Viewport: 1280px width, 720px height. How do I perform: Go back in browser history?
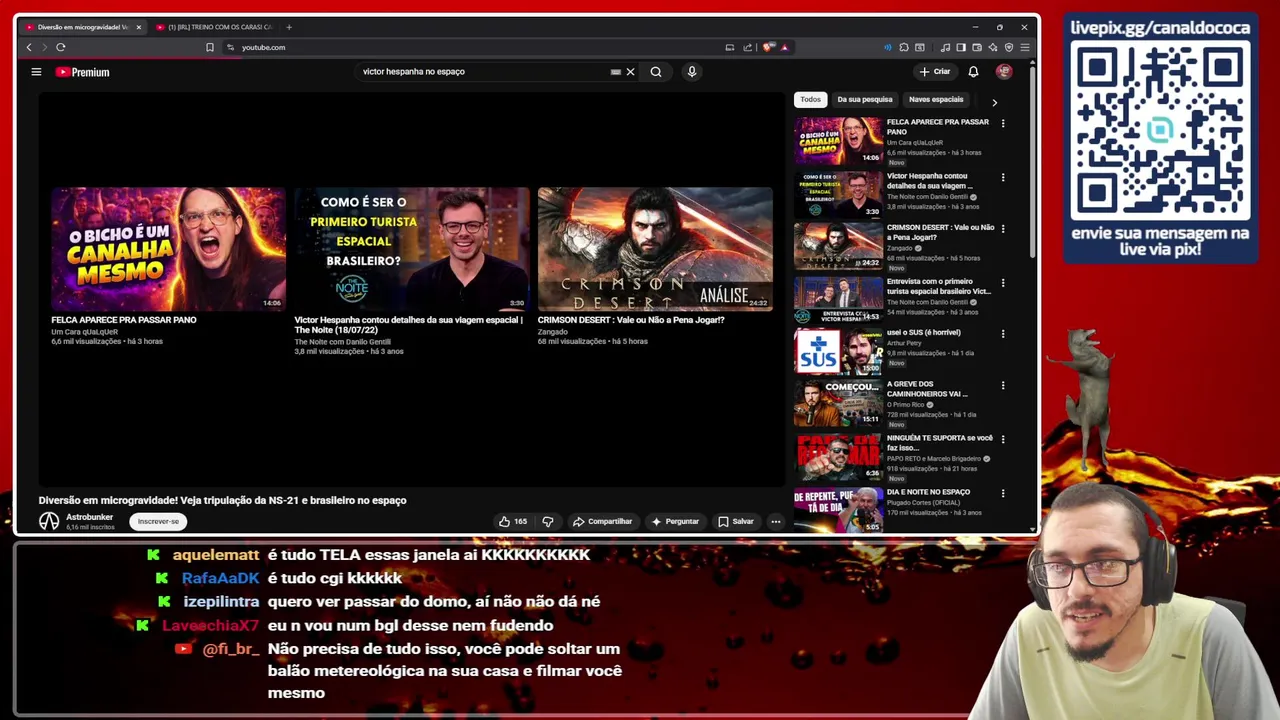[x=29, y=47]
